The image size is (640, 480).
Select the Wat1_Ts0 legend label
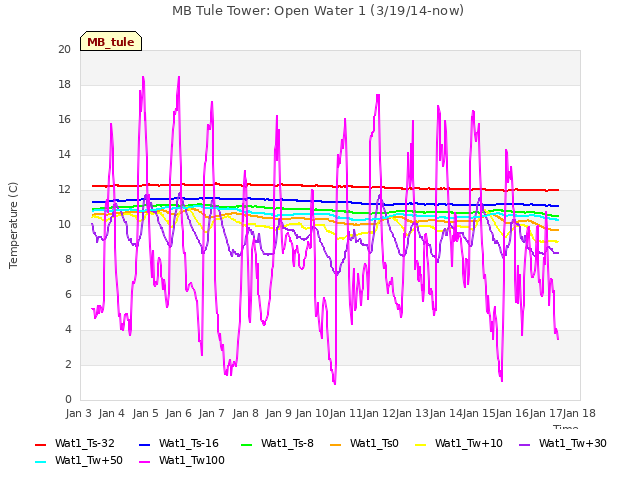click(374, 443)
